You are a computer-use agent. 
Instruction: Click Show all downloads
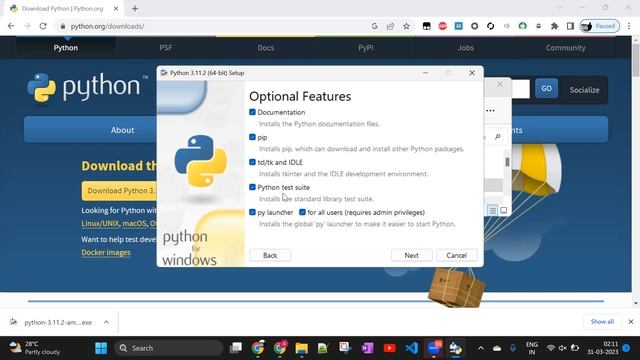tap(602, 322)
